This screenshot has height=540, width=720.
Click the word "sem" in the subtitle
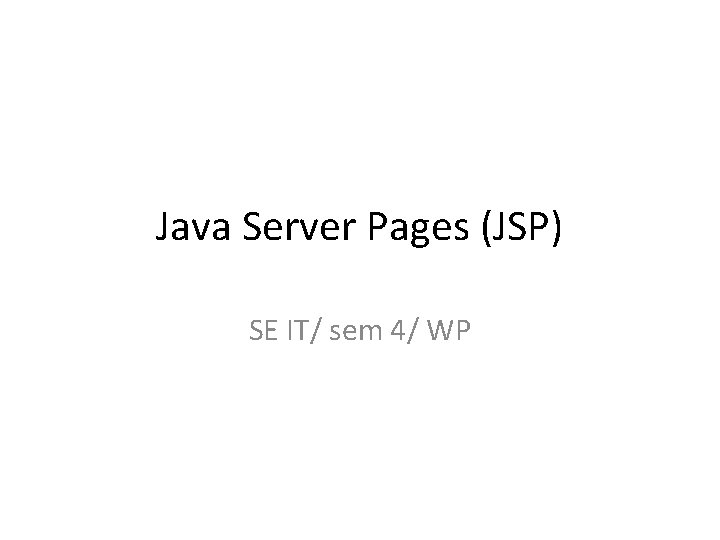tap(356, 332)
